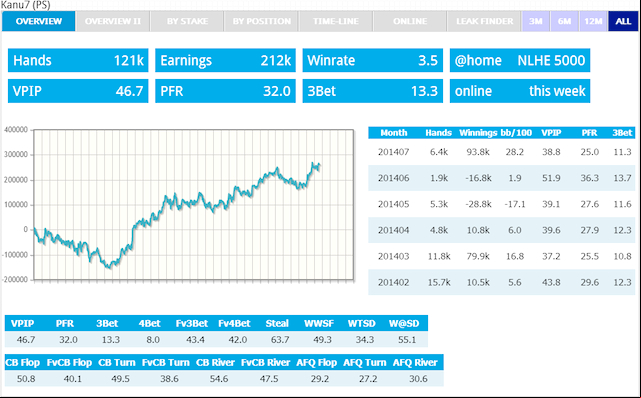The image size is (641, 398).
Task: Select the 6M time range
Action: coord(565,21)
